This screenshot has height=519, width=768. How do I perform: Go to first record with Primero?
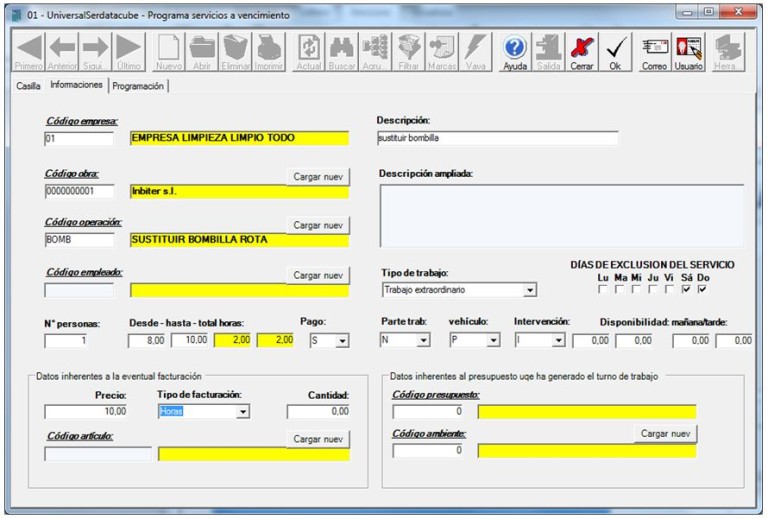[28, 52]
